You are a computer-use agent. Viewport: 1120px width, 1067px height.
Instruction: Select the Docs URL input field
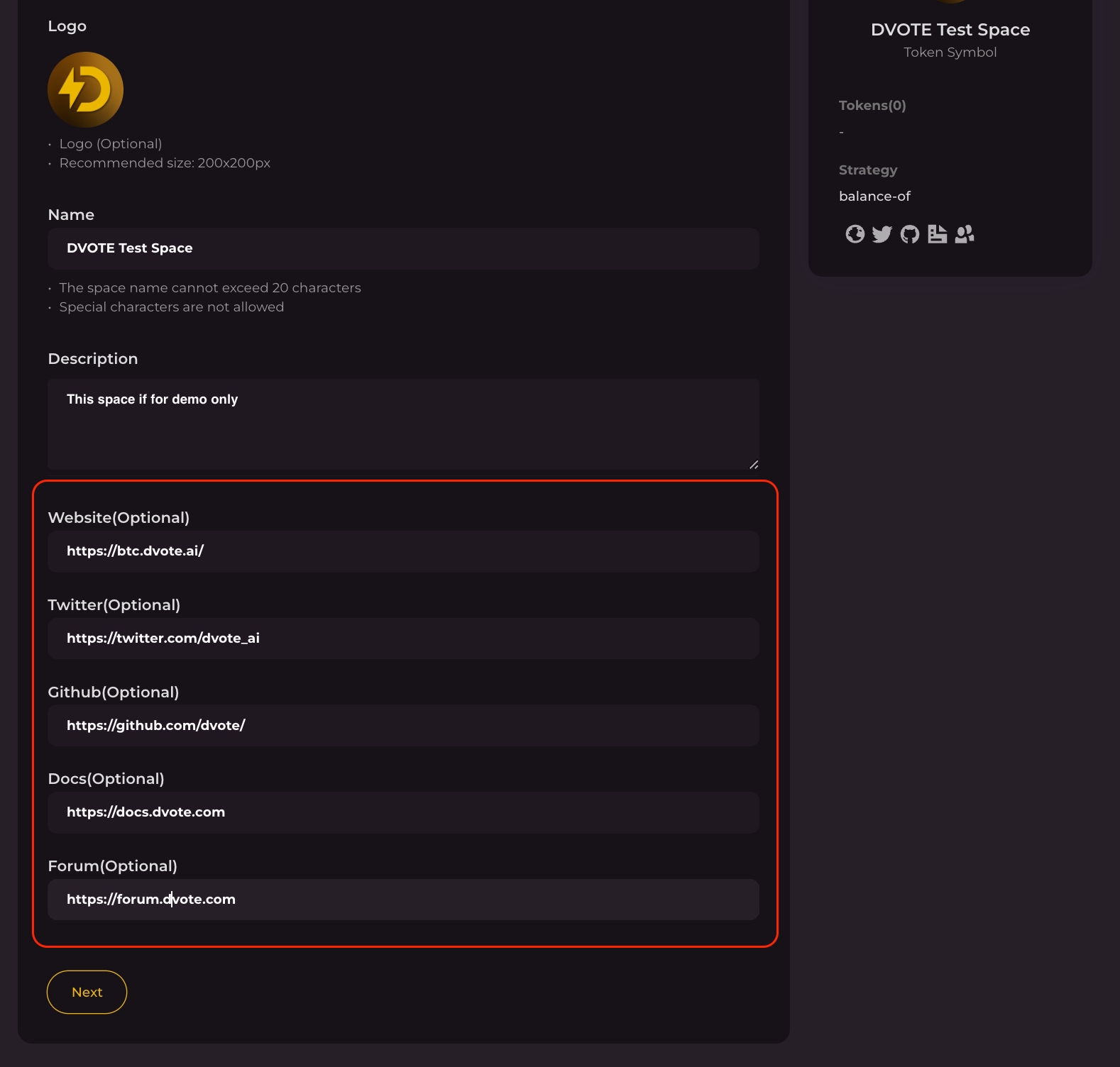[x=403, y=812]
